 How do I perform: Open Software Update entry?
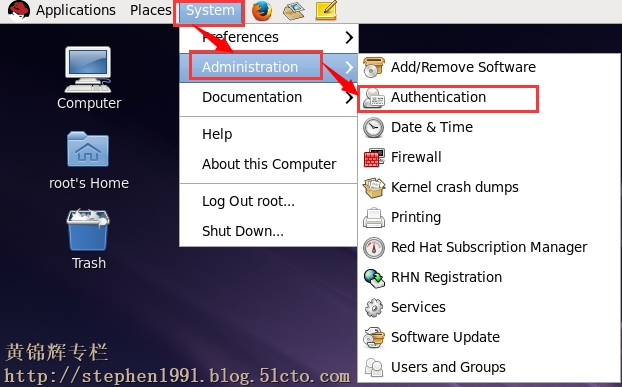pyautogui.click(x=490, y=338)
